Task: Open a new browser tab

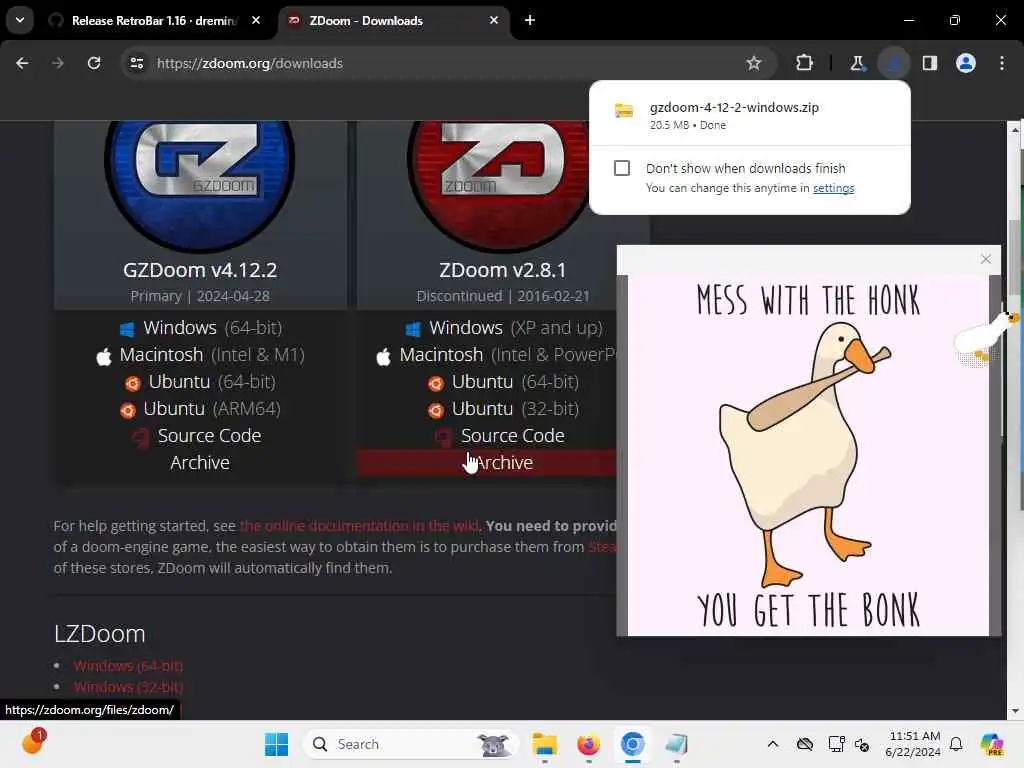Action: pyautogui.click(x=530, y=20)
